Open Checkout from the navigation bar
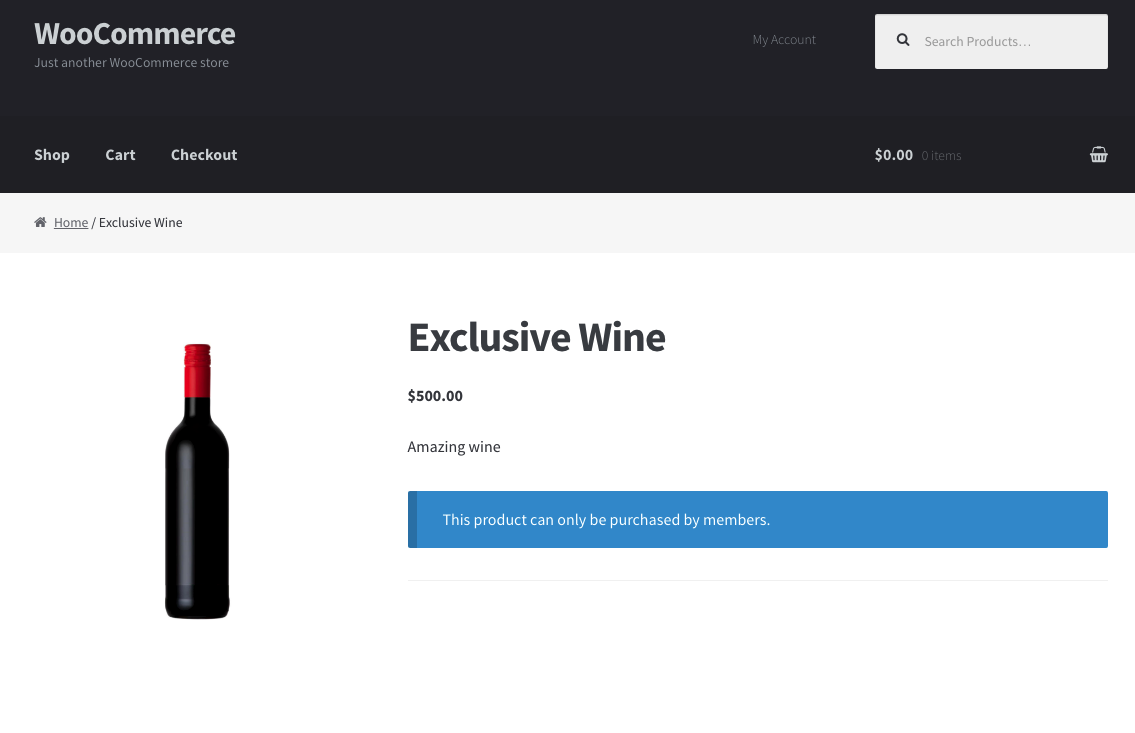The width and height of the screenshot is (1135, 733). click(203, 155)
